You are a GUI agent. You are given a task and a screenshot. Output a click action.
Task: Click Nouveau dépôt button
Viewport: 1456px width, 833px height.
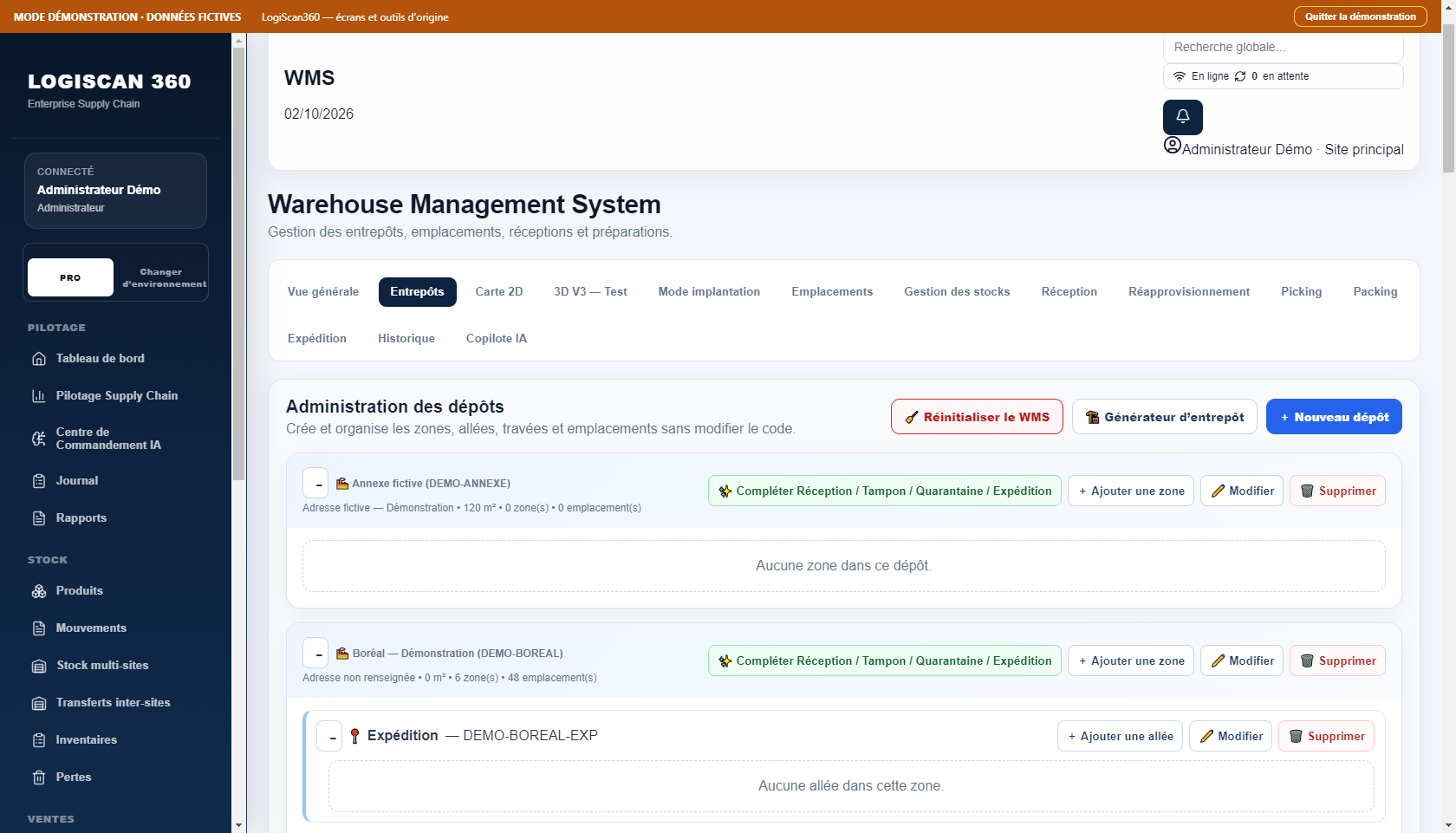[1334, 417]
